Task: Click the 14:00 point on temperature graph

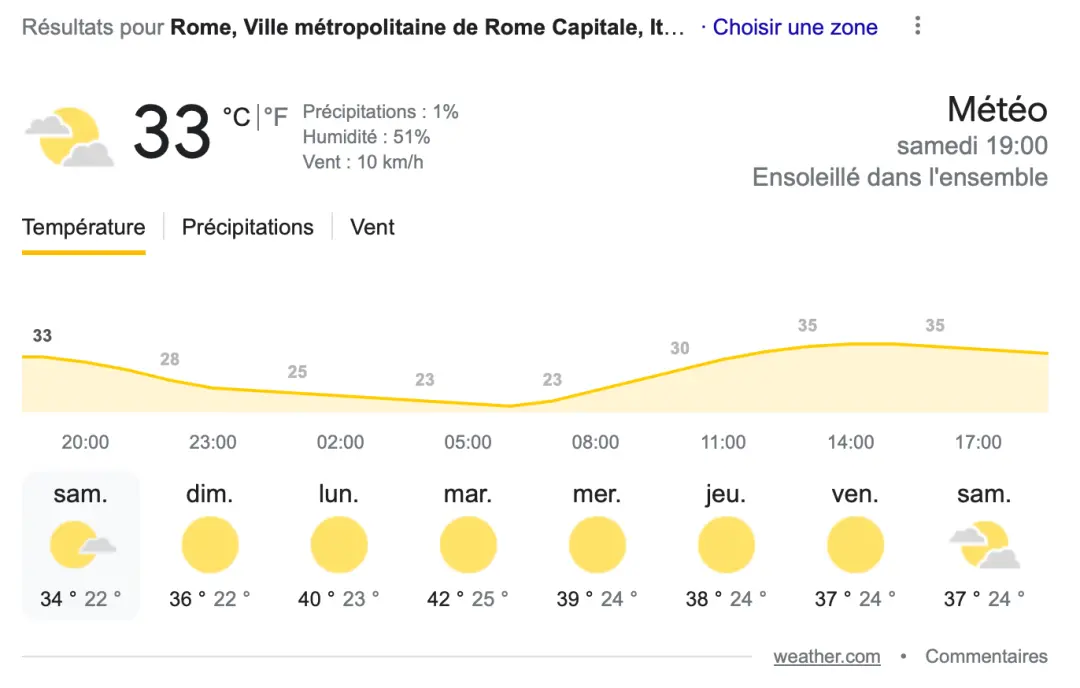Action: click(x=851, y=345)
